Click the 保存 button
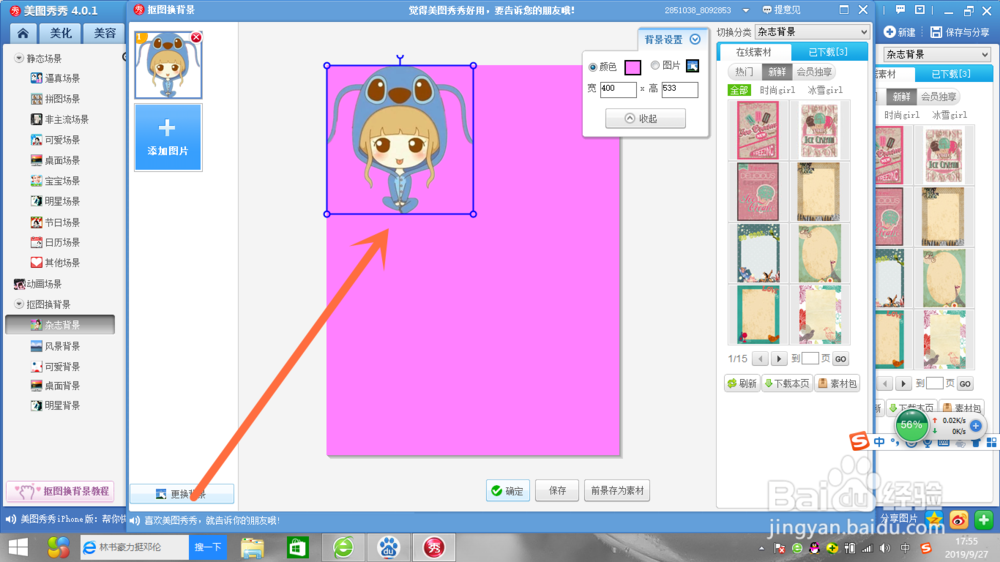The image size is (1000, 562). coord(557,491)
